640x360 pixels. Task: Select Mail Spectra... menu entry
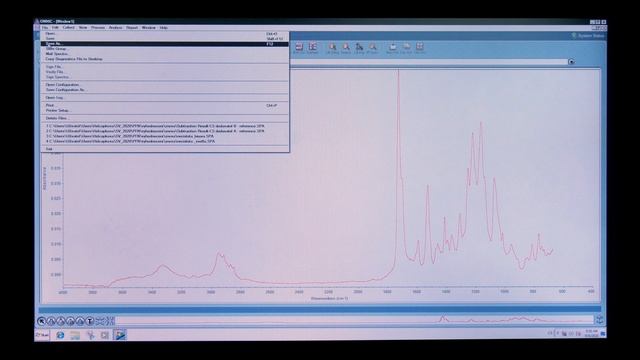164,54
